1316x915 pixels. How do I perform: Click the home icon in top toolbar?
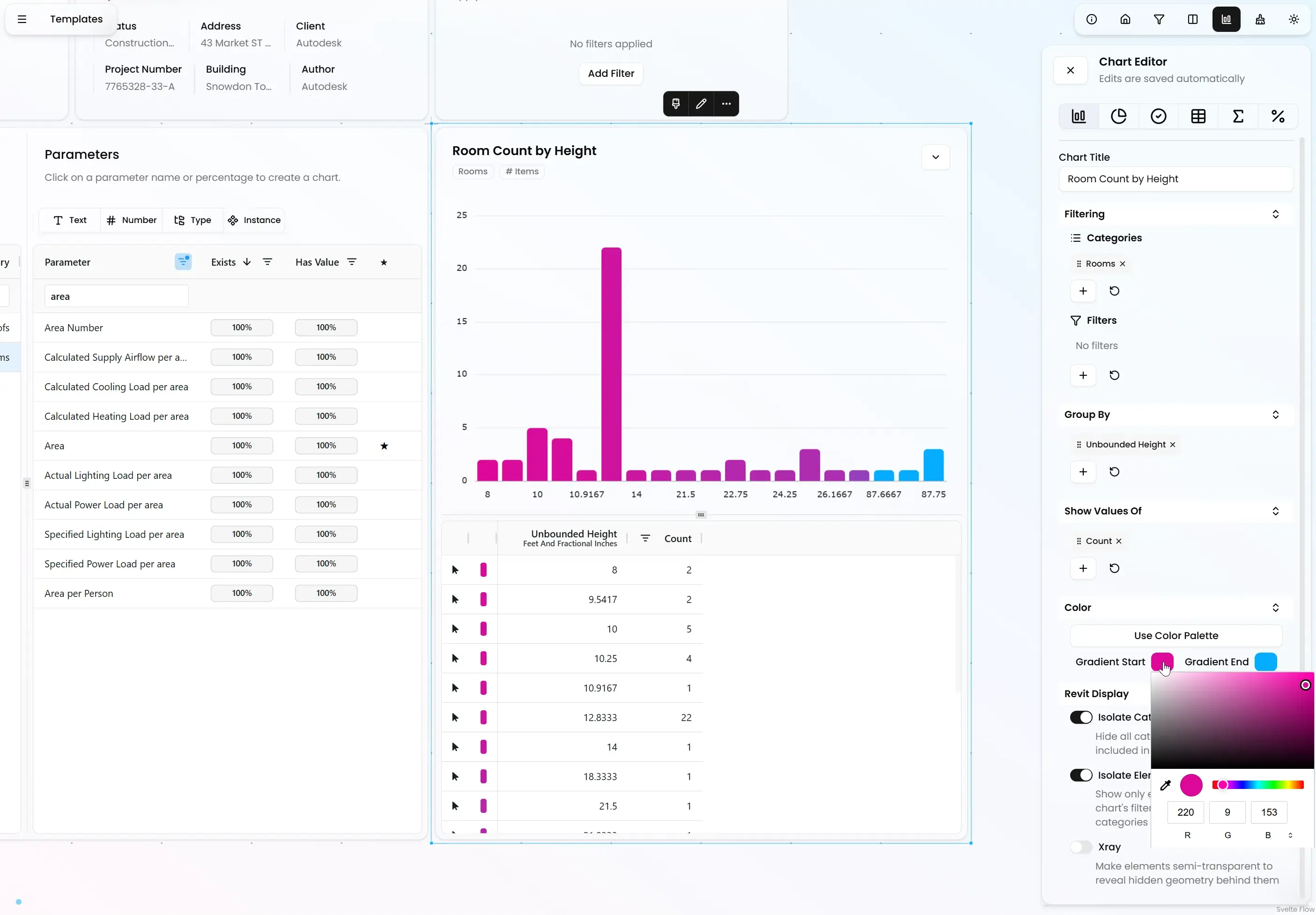[1124, 20]
